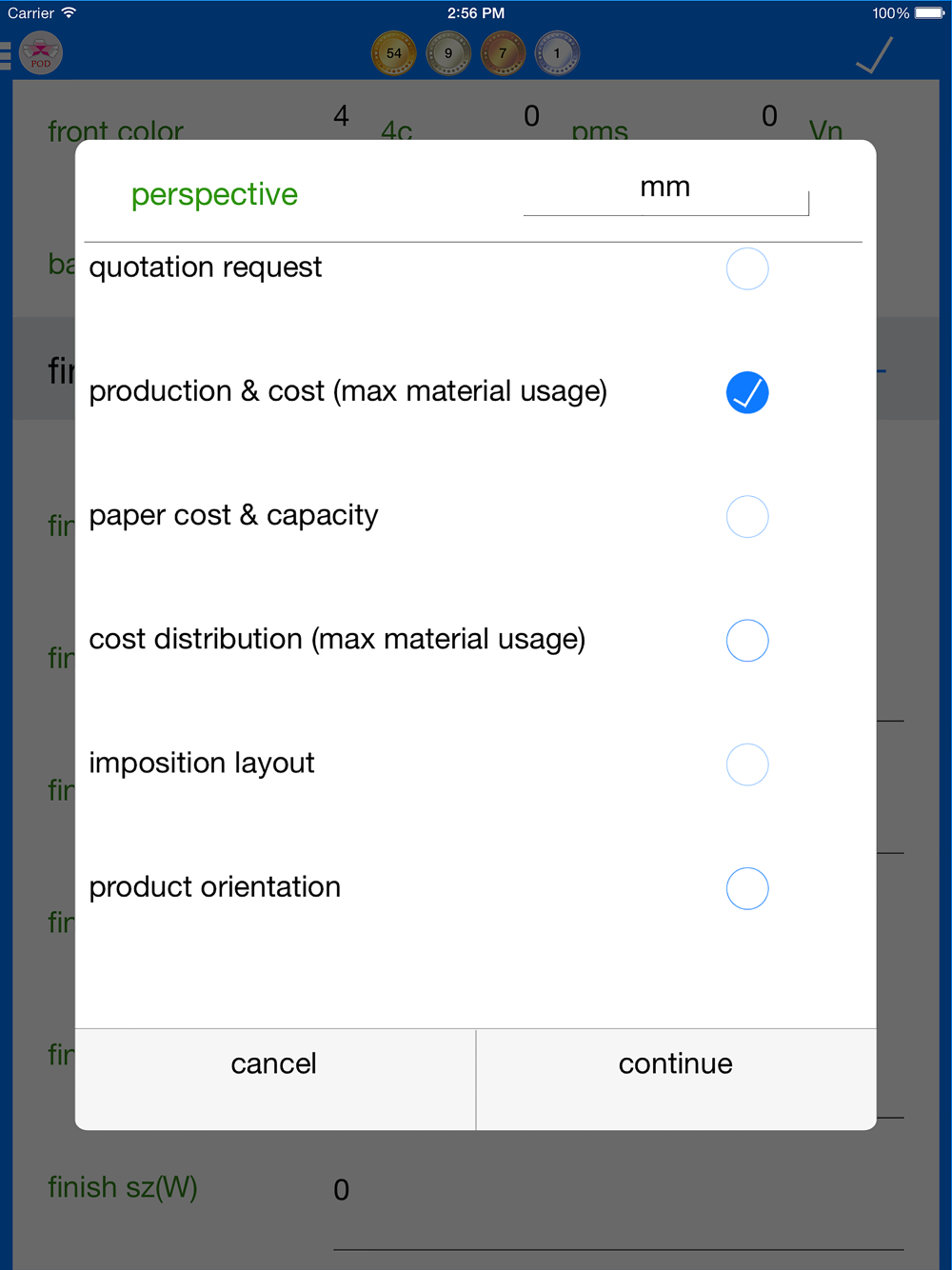This screenshot has height=1270, width=952.
Task: Deselect production & cost checked option
Action: coord(747,393)
